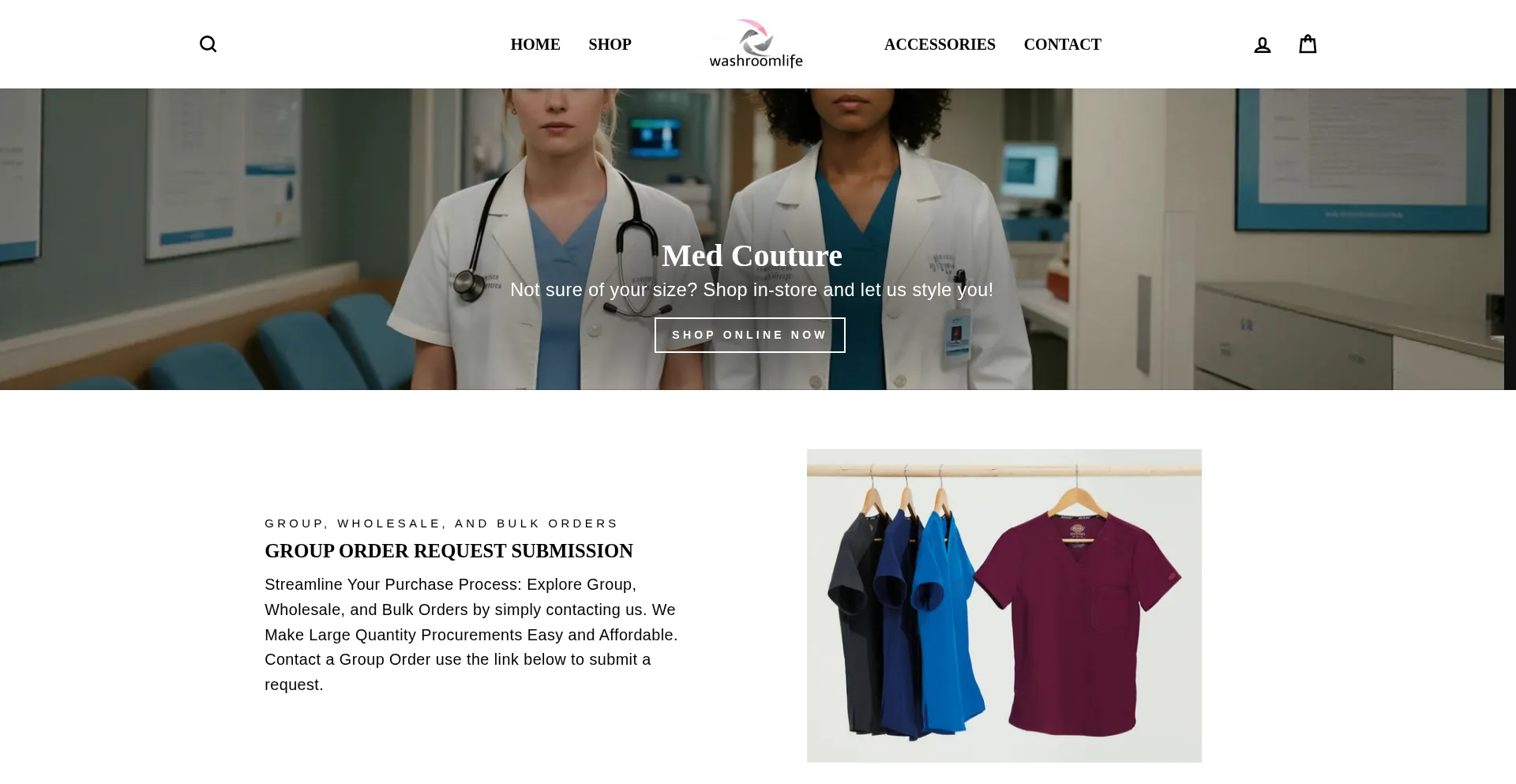Click the 'Not sure of your size?' banner text

[x=752, y=290]
